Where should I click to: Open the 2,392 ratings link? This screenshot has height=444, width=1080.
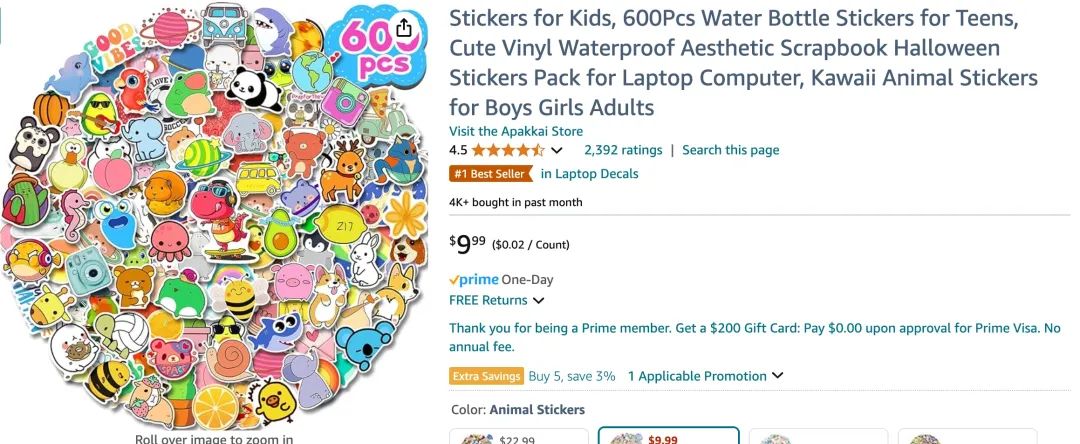click(623, 150)
